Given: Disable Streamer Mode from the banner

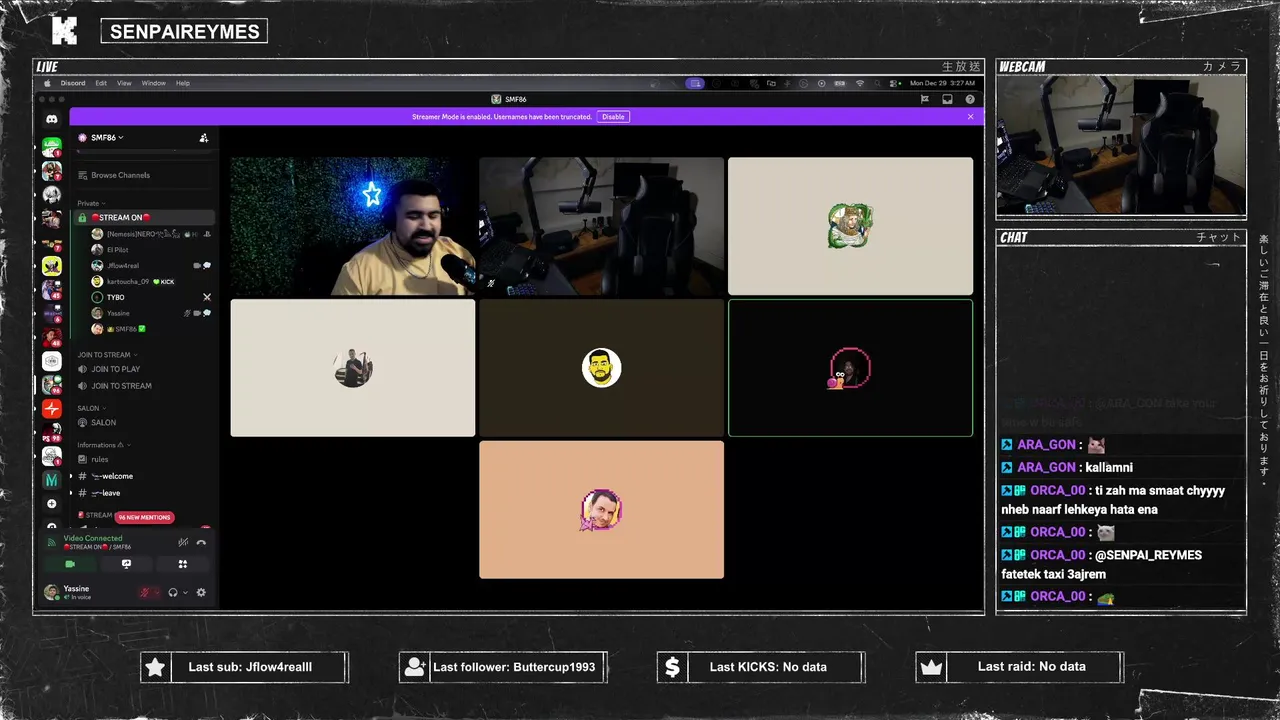Looking at the screenshot, I should (613, 117).
